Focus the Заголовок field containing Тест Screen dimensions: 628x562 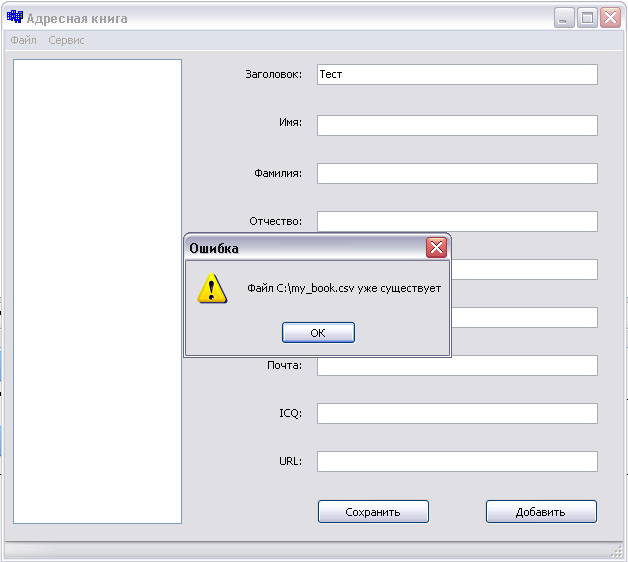(x=457, y=75)
